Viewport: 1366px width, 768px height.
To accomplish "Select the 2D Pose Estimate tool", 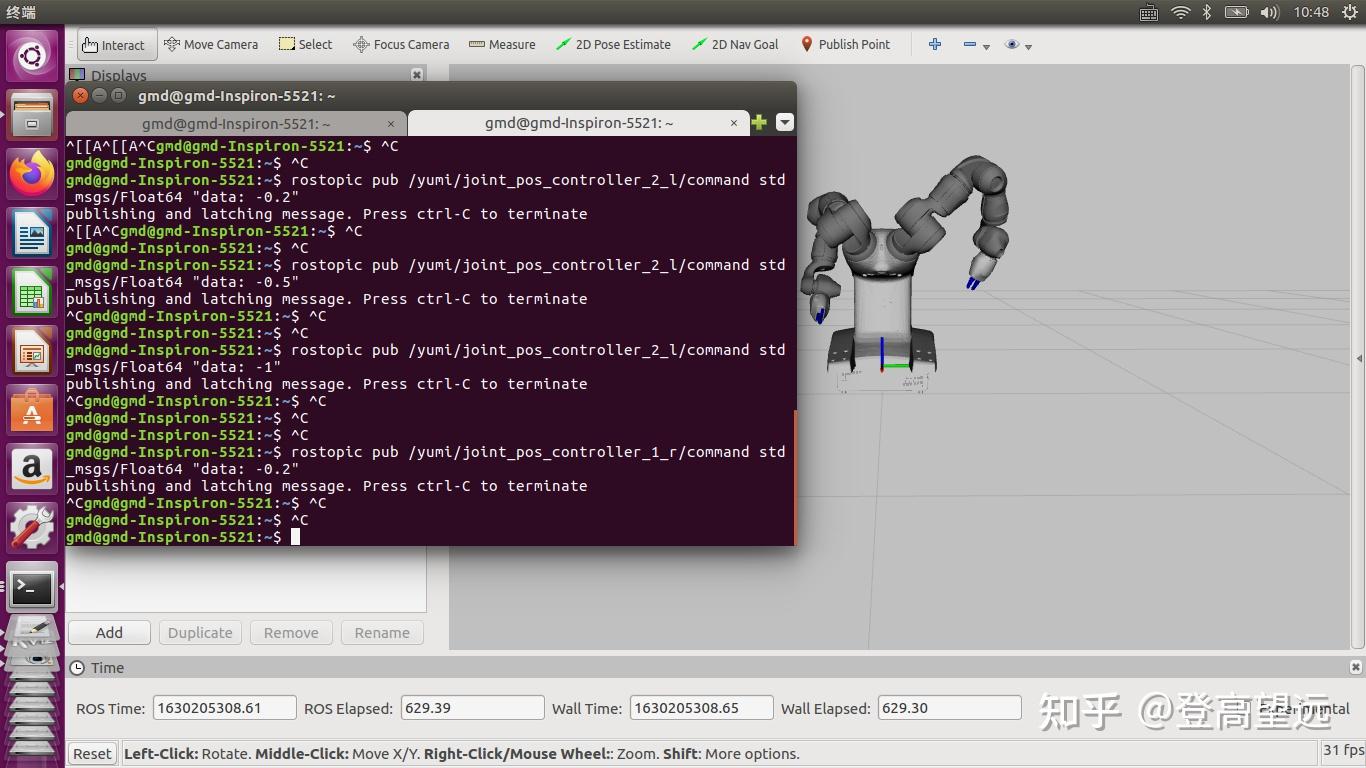I will coord(613,44).
